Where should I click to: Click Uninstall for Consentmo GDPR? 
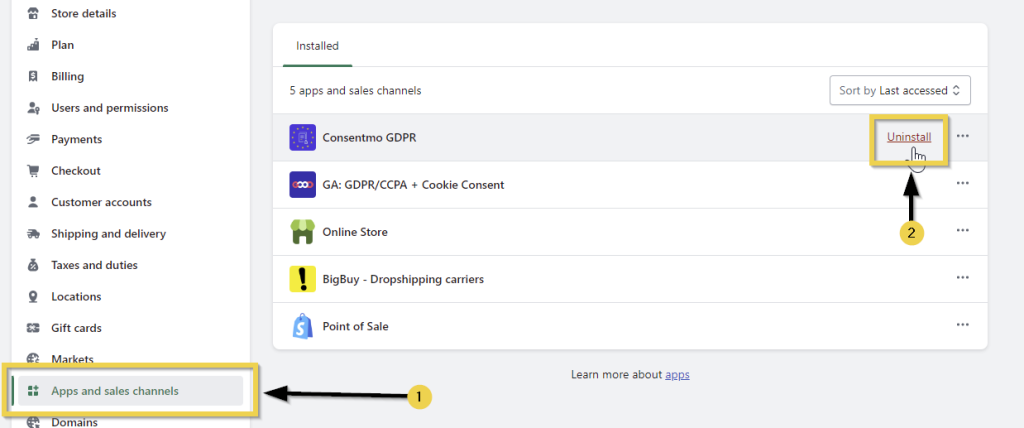[x=908, y=137]
